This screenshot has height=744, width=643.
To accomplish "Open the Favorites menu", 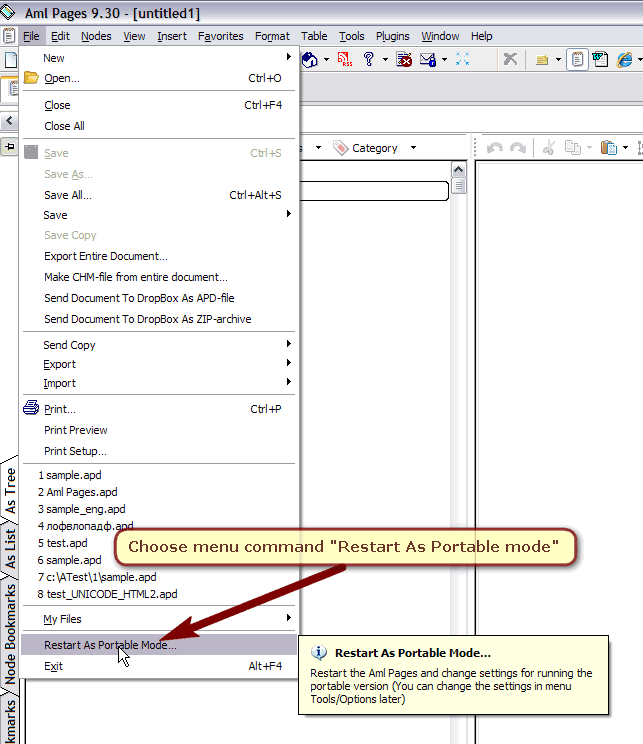I will [x=221, y=36].
